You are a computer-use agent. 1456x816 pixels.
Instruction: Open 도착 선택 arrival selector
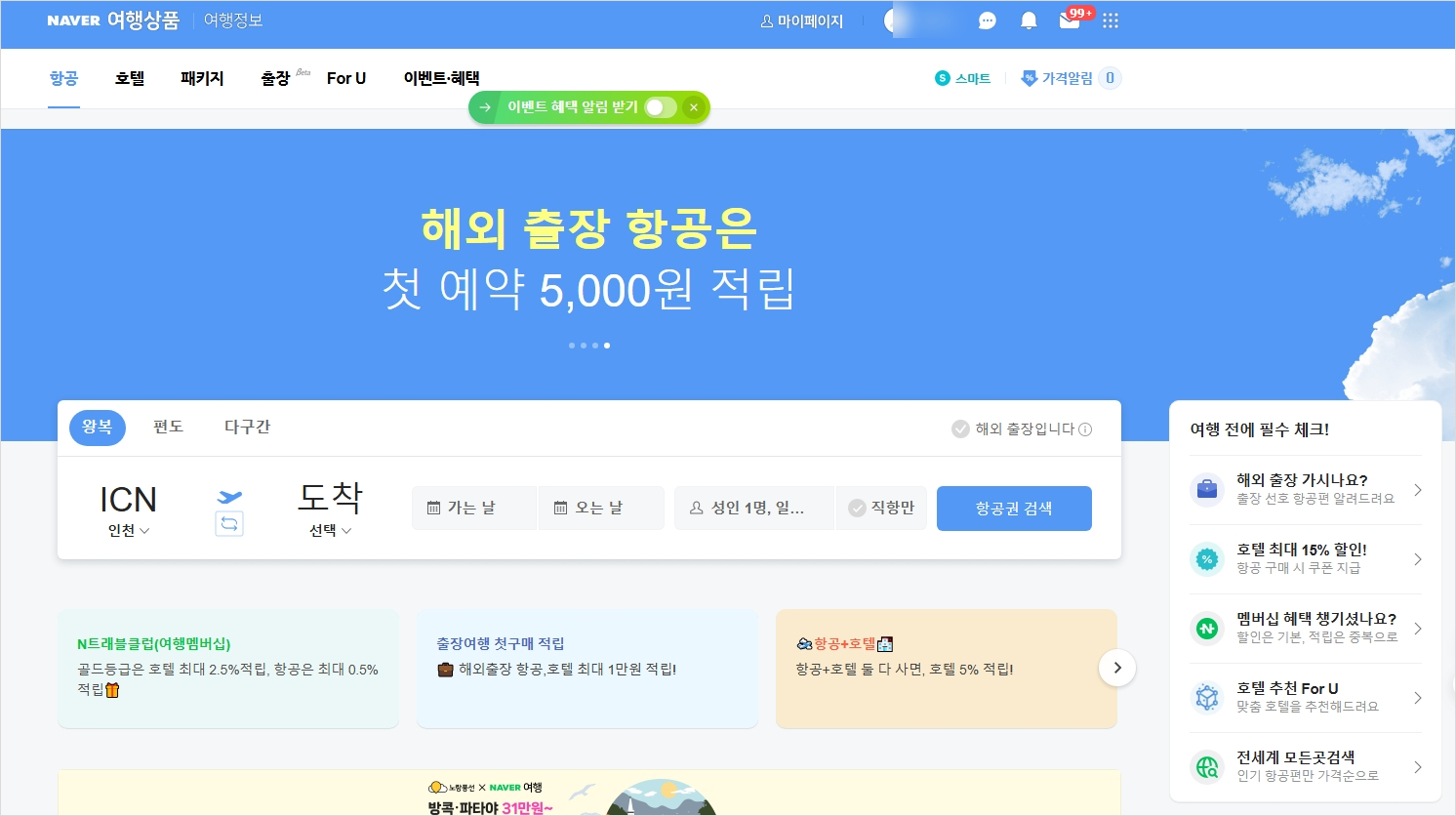[x=331, y=509]
